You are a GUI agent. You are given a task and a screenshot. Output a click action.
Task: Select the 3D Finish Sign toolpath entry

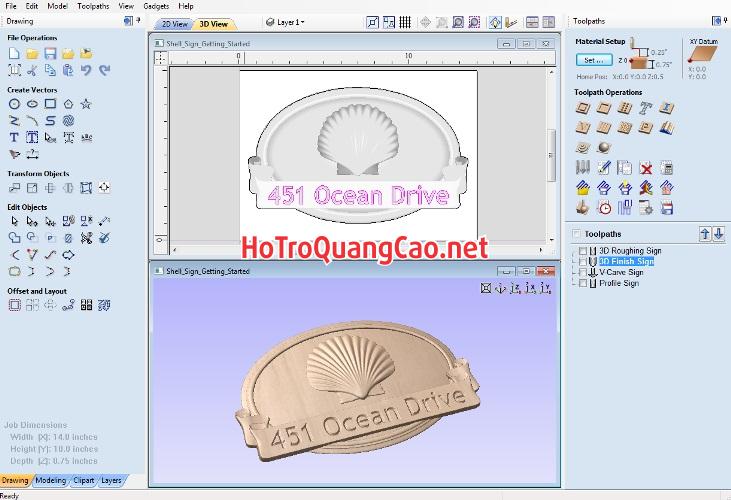(626, 261)
